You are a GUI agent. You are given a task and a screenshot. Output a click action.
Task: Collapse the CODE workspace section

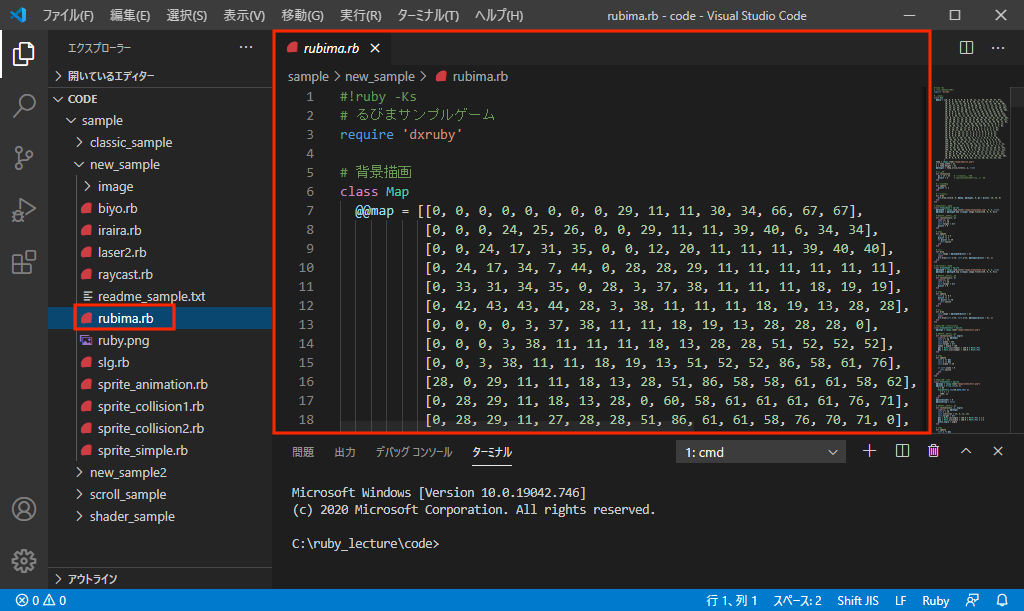(160, 99)
